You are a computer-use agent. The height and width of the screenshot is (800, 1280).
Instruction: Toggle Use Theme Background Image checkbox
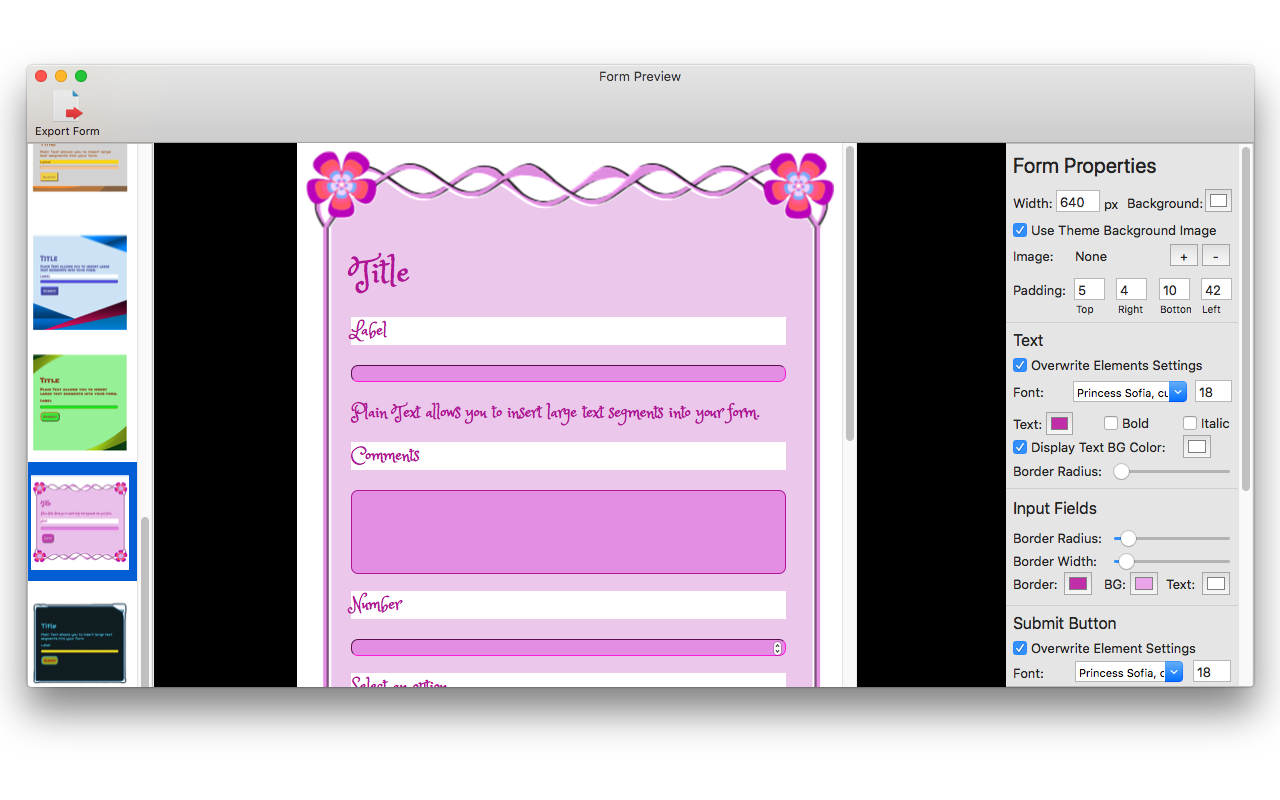pos(1020,230)
